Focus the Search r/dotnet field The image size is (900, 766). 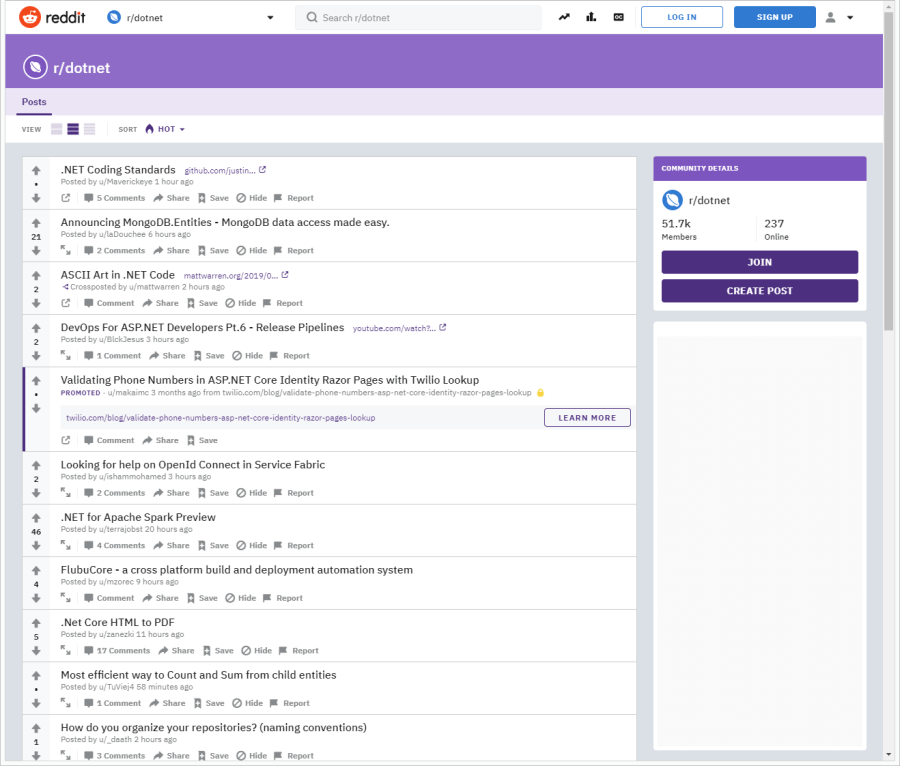point(418,18)
